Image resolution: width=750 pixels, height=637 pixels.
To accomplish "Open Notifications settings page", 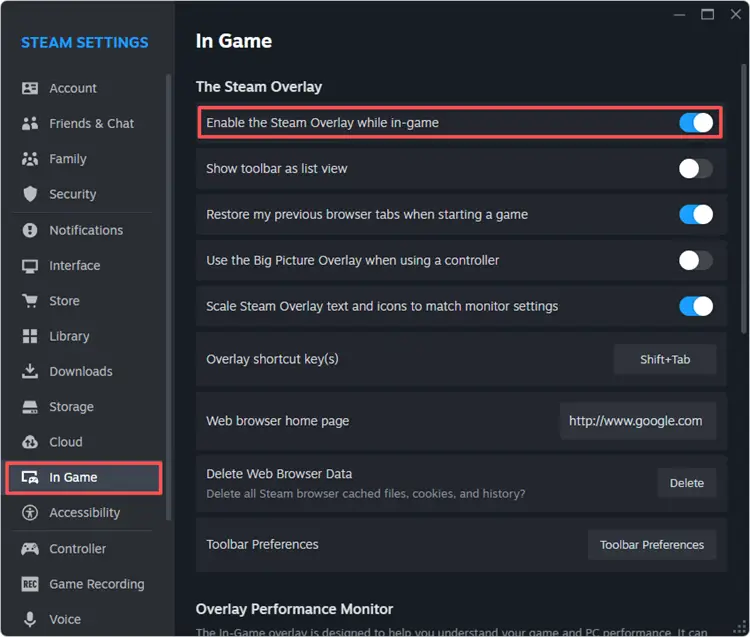I will (86, 230).
